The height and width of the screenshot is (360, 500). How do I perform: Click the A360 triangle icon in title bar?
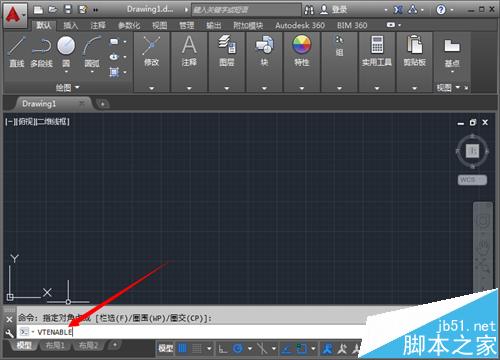point(413,10)
